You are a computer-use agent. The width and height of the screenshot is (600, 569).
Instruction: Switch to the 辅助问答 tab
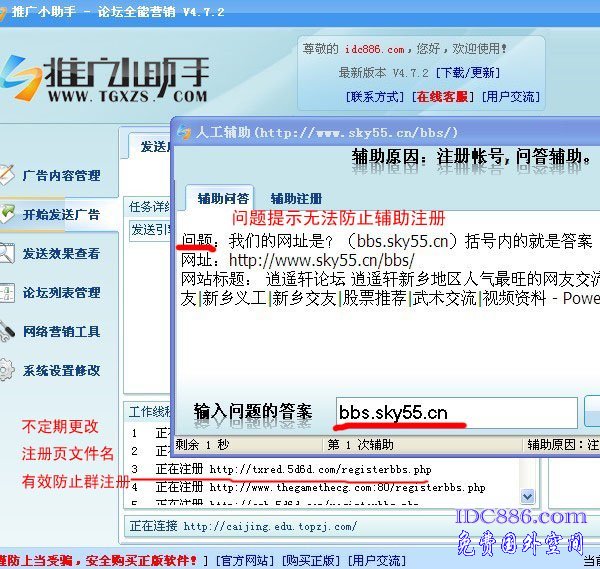click(223, 198)
